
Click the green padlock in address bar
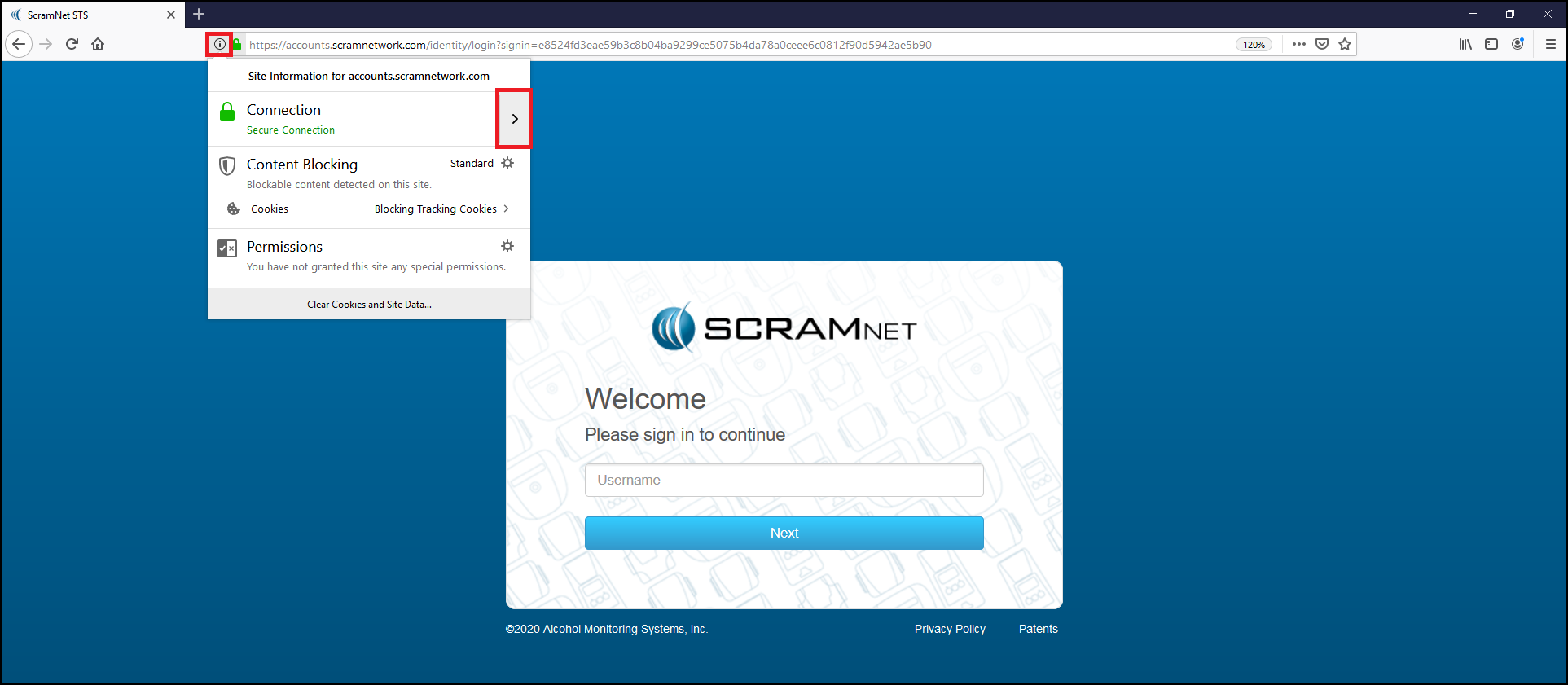tap(237, 44)
